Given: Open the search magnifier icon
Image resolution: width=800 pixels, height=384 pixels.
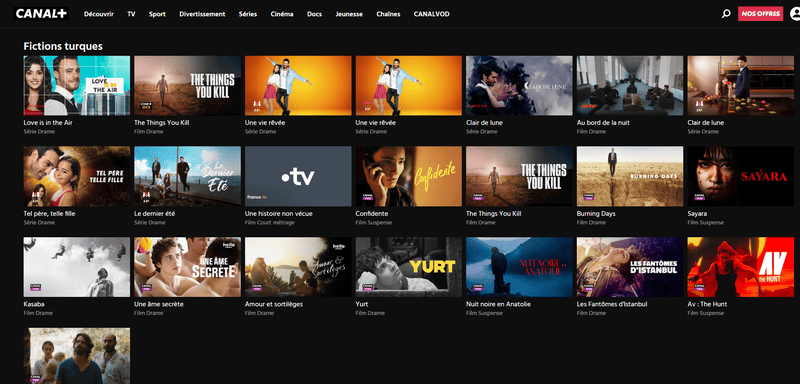Looking at the screenshot, I should click(726, 14).
